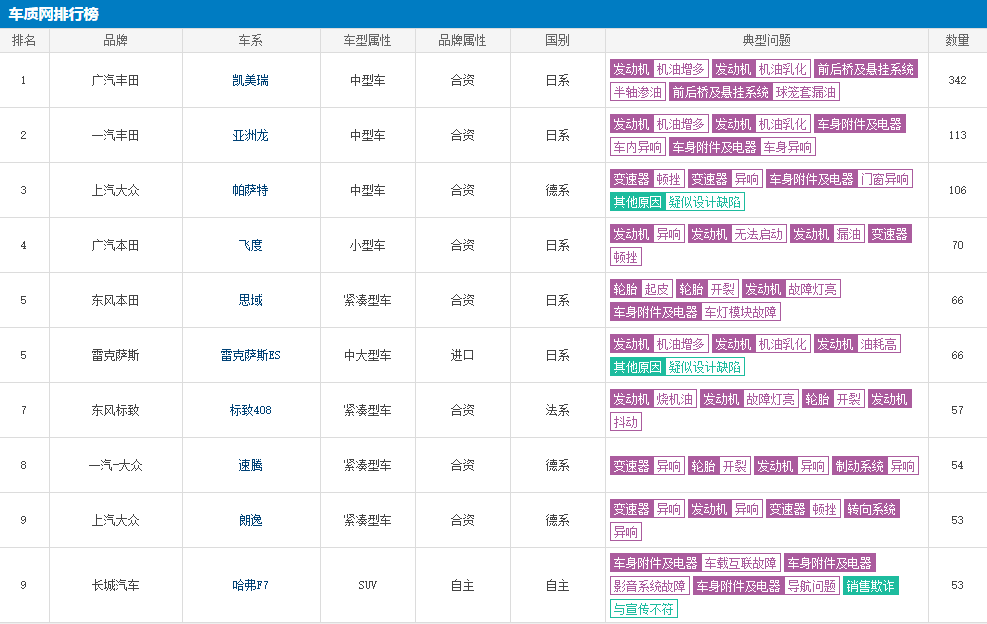Screen dimensions: 987x624
Task: Click the 顿挫 tag in 飞度 row
Action: coord(626,256)
